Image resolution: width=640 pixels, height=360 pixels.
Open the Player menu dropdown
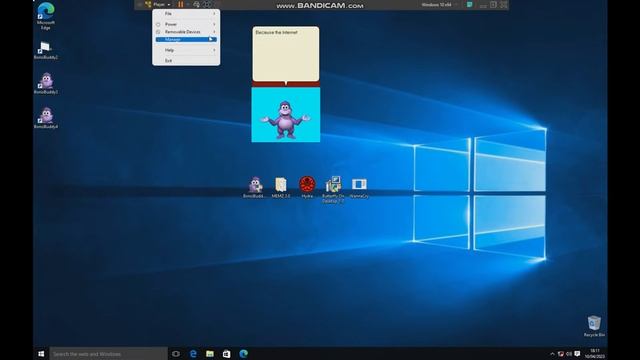pos(158,4)
